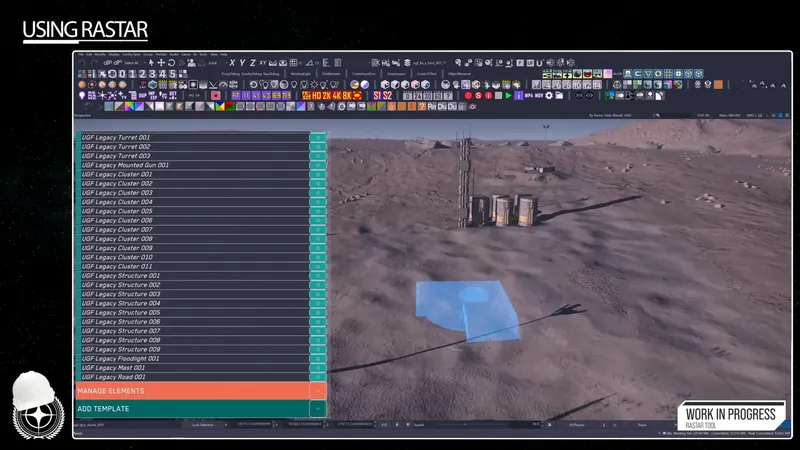Viewport: 800px width, 450px height.
Task: Click the MOV export icon
Action: tap(539, 95)
